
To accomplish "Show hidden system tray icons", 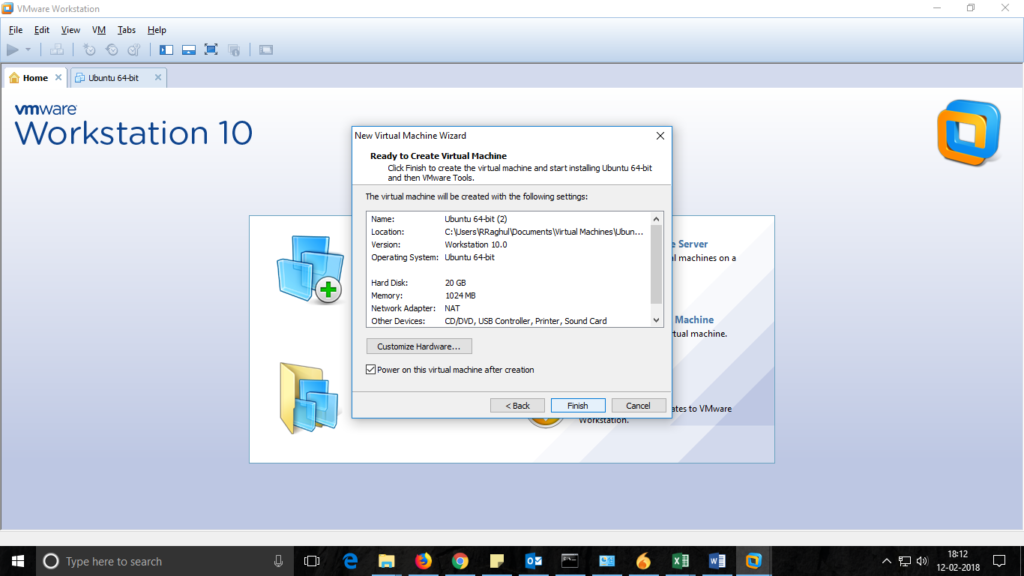I will [x=886, y=561].
